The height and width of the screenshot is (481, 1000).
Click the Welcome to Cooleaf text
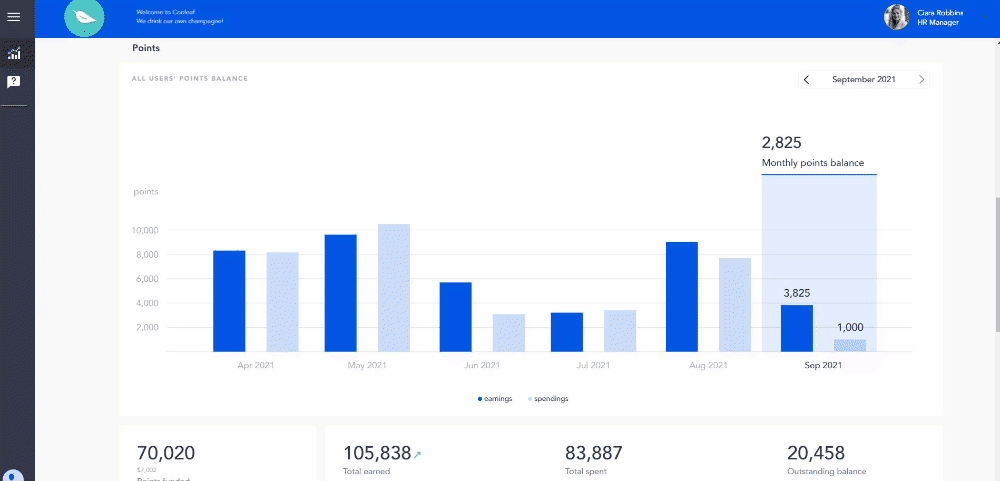click(x=165, y=13)
